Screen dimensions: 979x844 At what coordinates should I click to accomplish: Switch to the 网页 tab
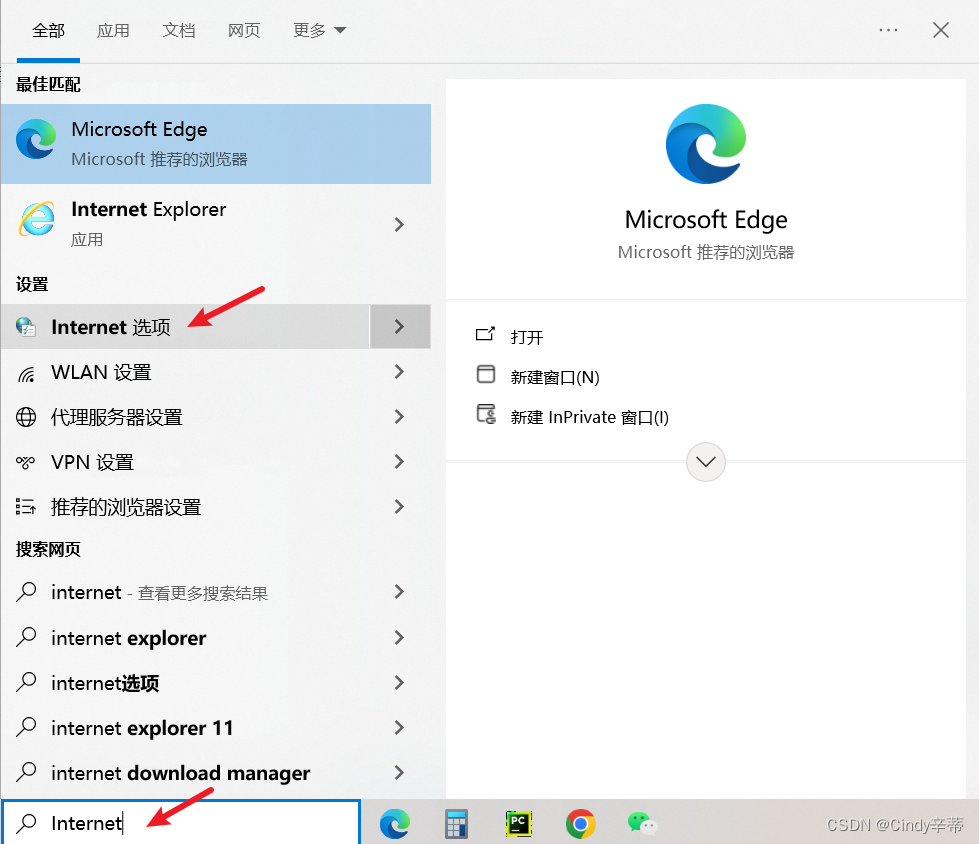[244, 30]
